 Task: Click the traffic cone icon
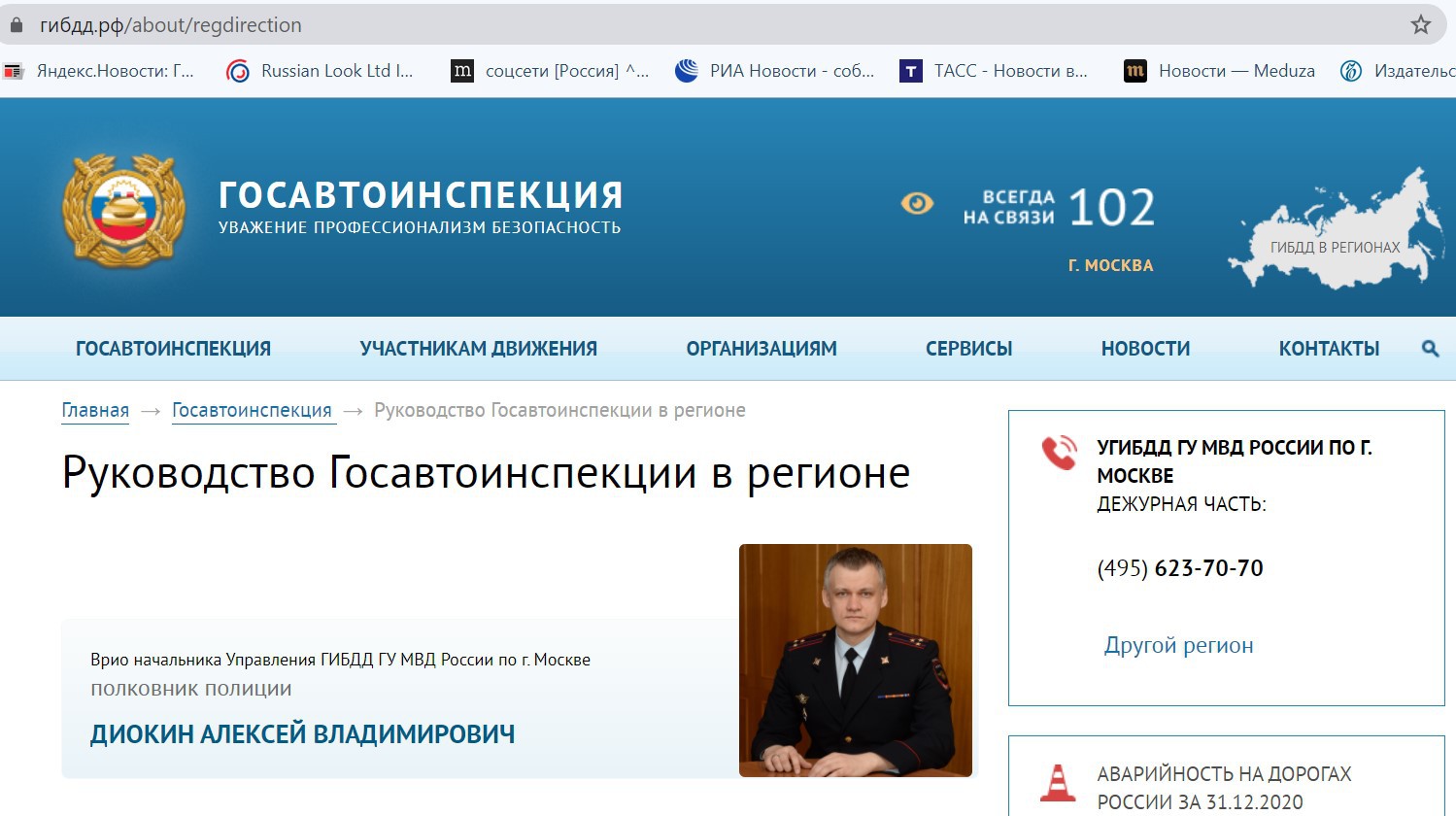[1058, 783]
